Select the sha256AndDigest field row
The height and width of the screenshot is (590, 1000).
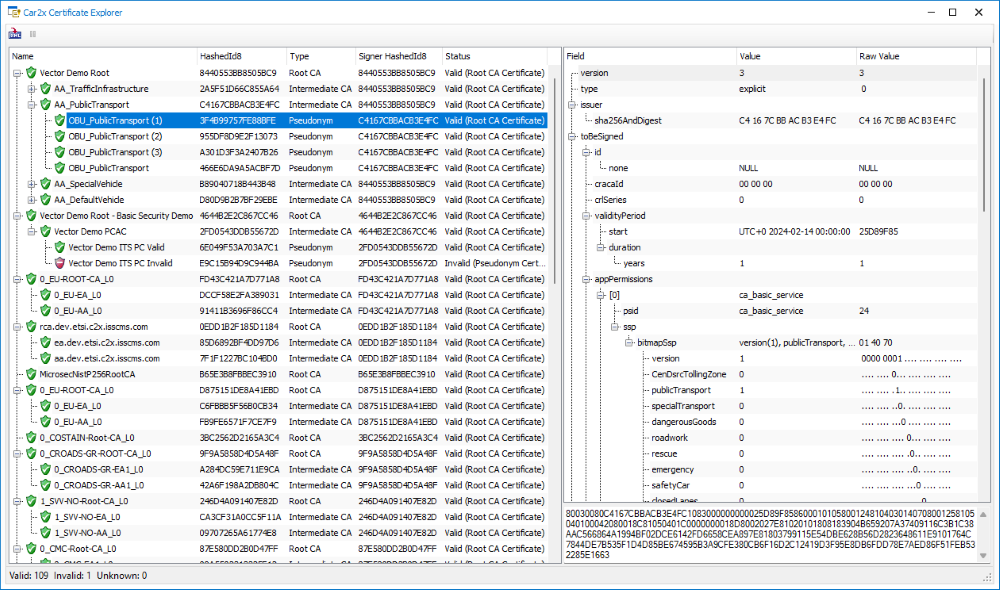point(770,121)
